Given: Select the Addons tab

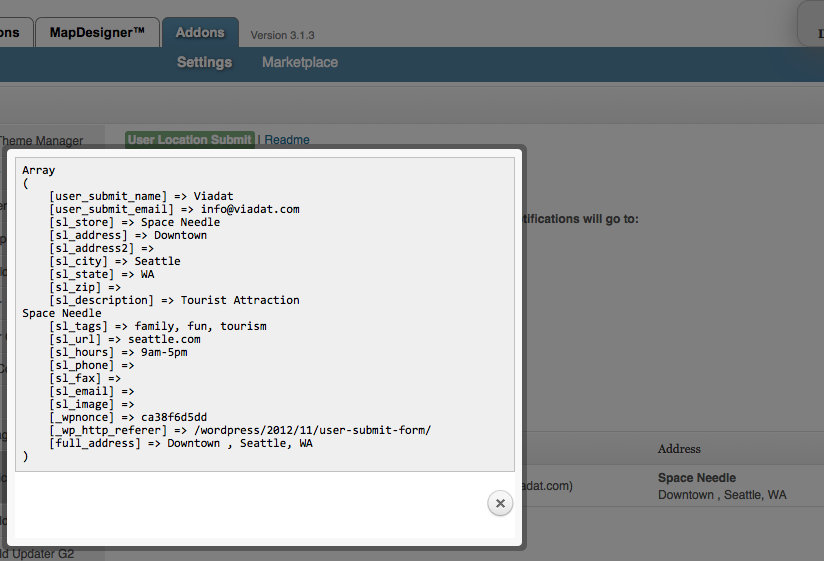Looking at the screenshot, I should (200, 32).
